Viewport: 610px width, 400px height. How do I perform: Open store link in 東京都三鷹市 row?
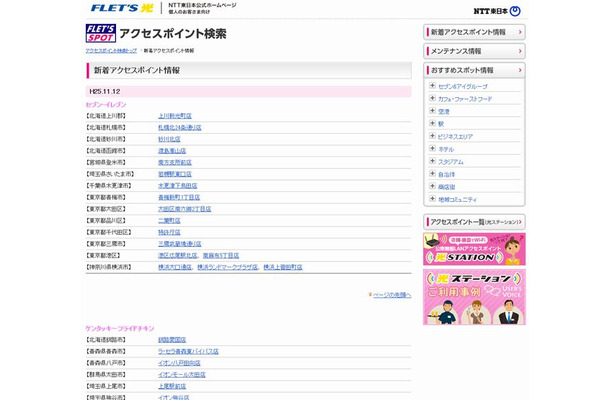(180, 244)
